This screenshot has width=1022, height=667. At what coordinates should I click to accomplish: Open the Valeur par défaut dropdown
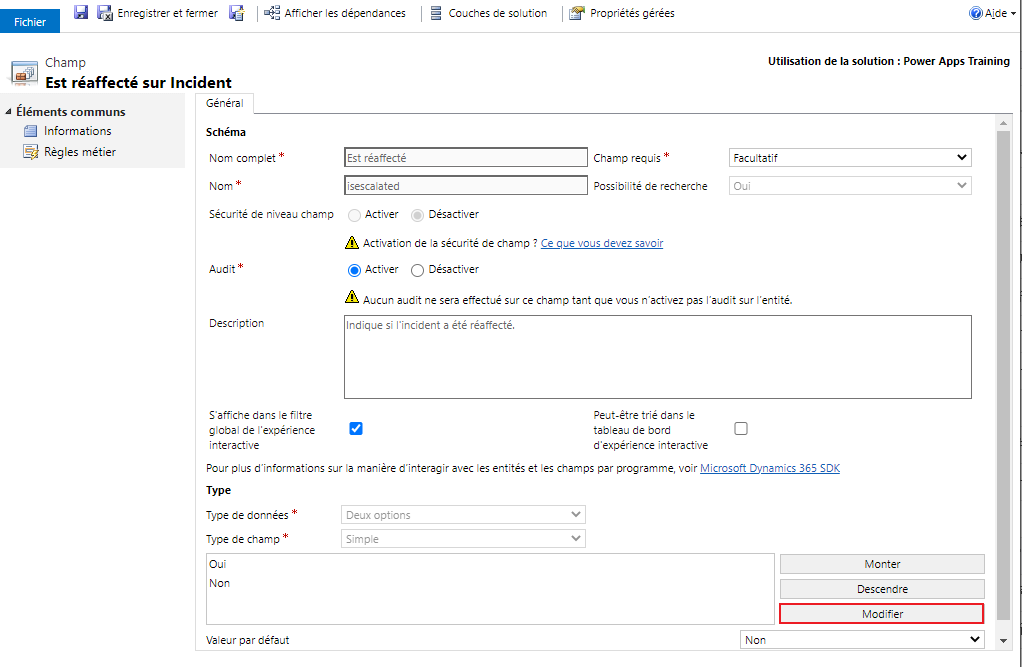point(862,640)
